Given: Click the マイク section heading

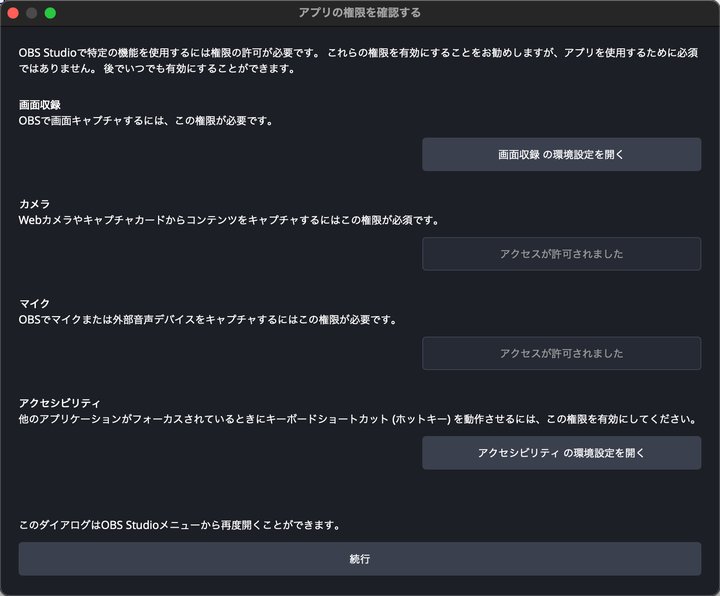Looking at the screenshot, I should (34, 303).
